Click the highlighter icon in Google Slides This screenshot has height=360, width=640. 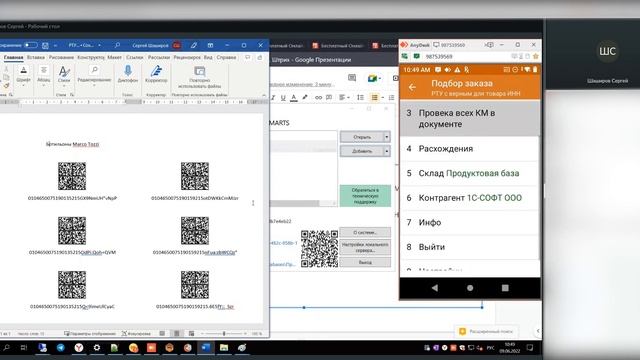tap(305, 98)
